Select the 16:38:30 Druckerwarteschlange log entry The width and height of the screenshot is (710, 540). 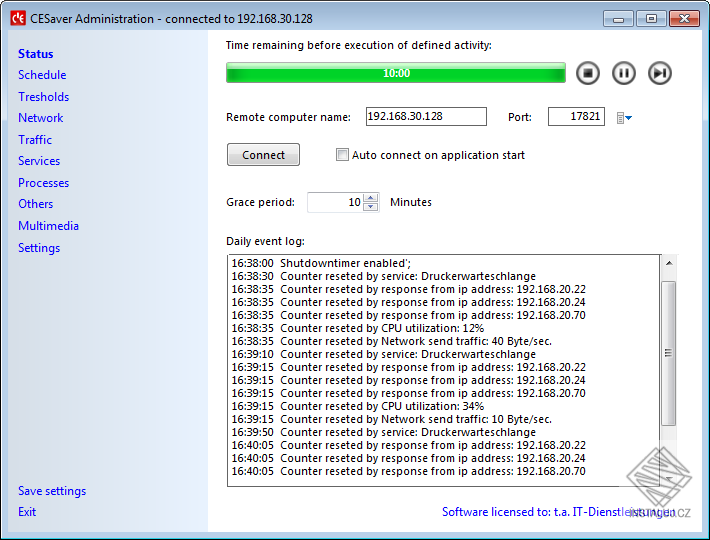point(384,276)
